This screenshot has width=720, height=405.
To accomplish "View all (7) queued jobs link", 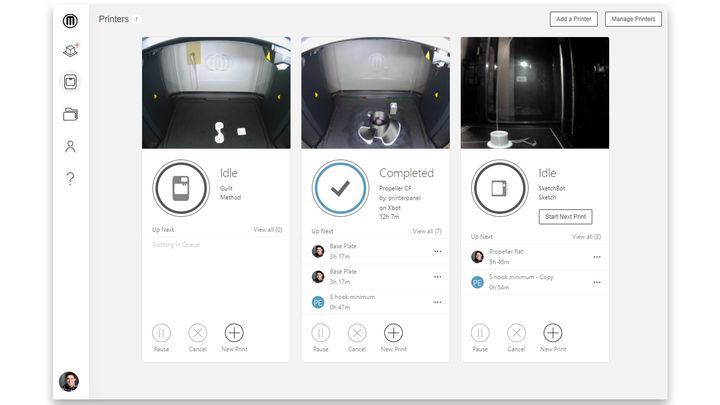I will coord(427,231).
